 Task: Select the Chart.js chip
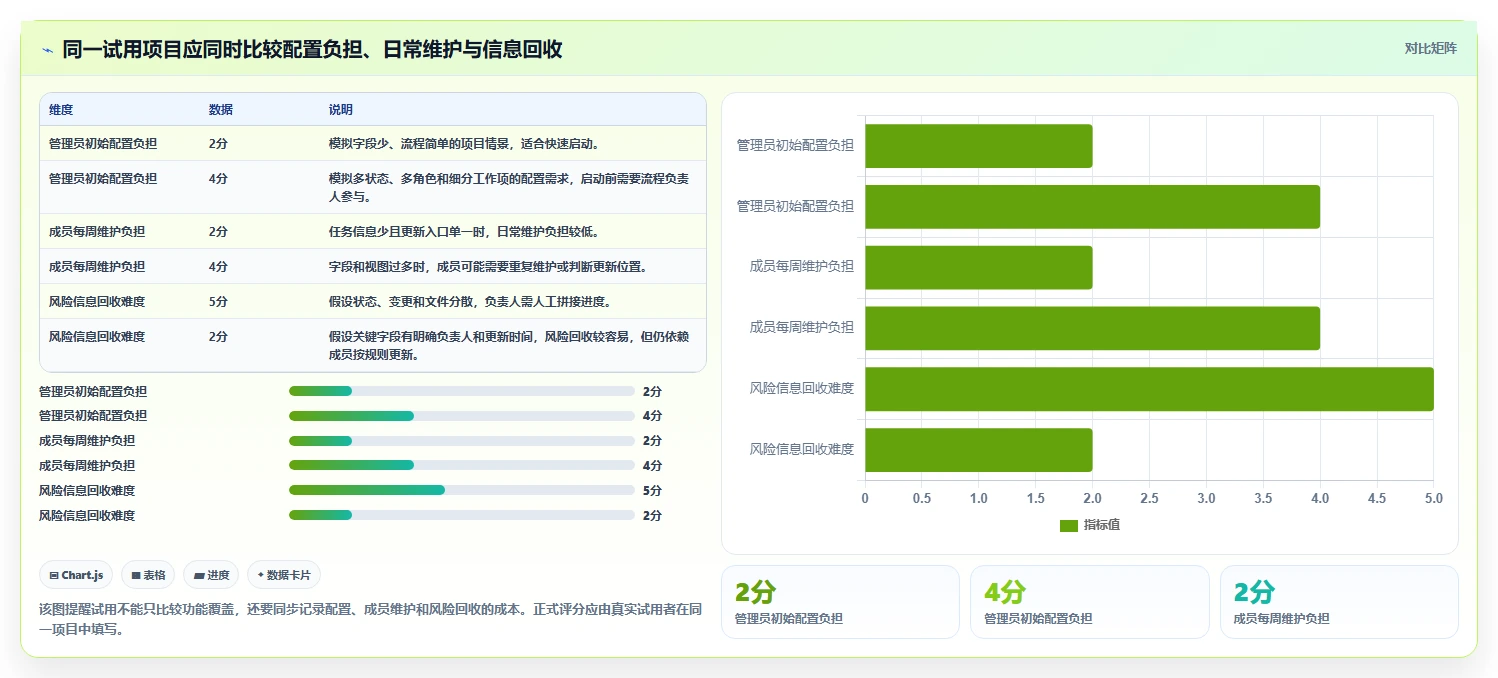(77, 575)
